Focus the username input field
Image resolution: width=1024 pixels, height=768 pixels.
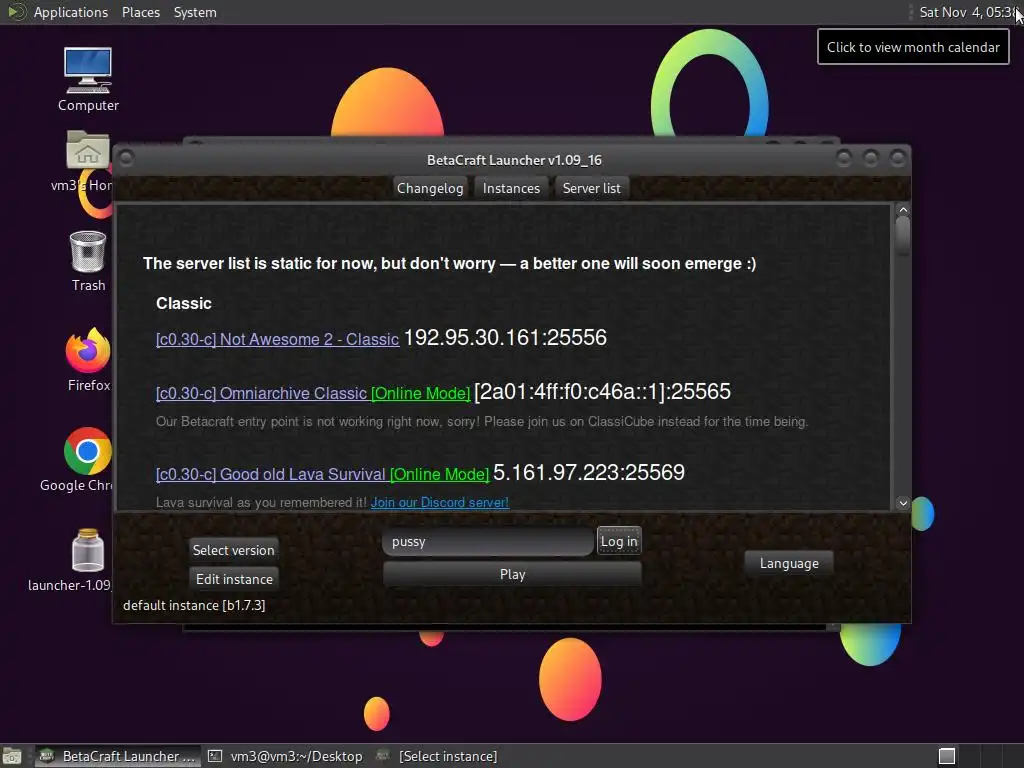[487, 541]
